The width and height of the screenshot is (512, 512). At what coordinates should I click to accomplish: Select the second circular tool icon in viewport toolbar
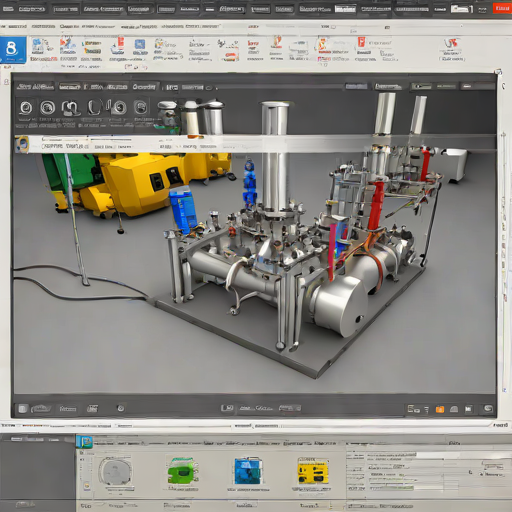click(48, 108)
